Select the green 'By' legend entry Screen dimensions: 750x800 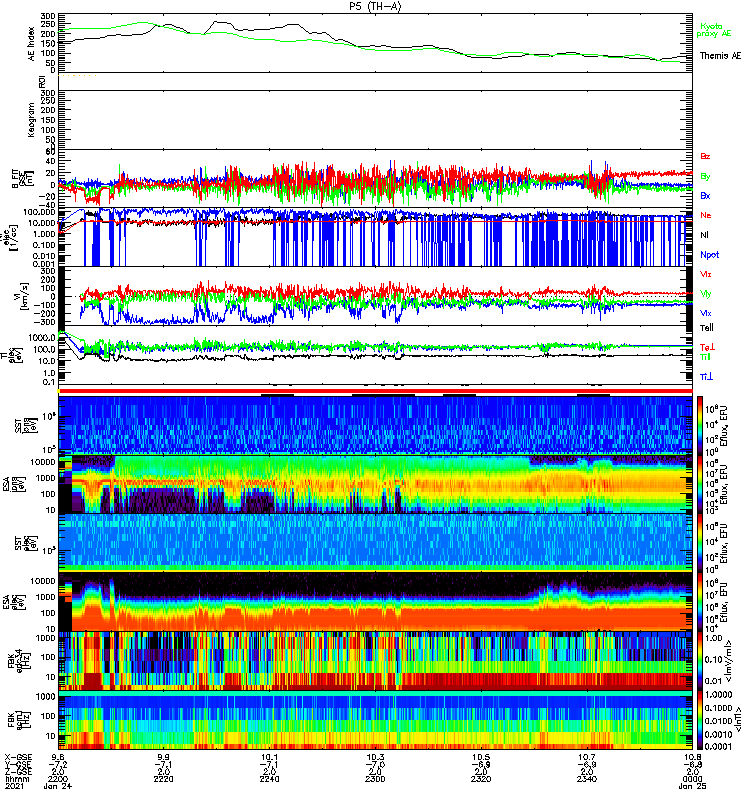[705, 176]
